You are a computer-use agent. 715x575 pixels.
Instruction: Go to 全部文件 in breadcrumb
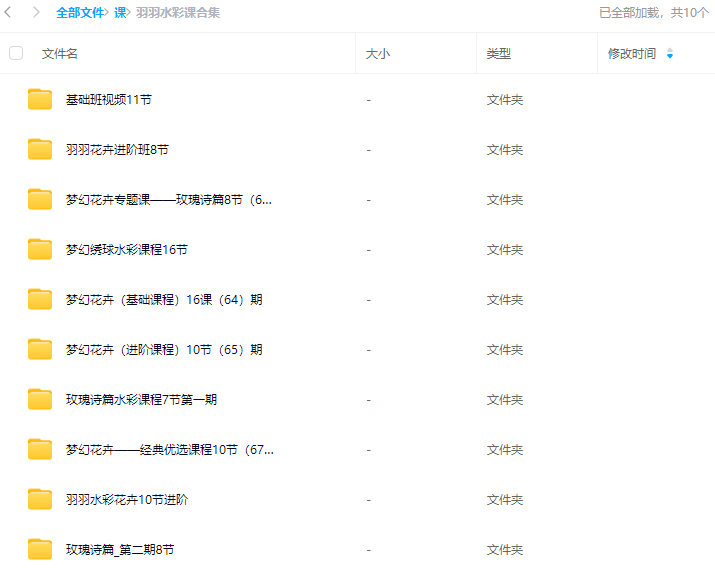point(80,13)
